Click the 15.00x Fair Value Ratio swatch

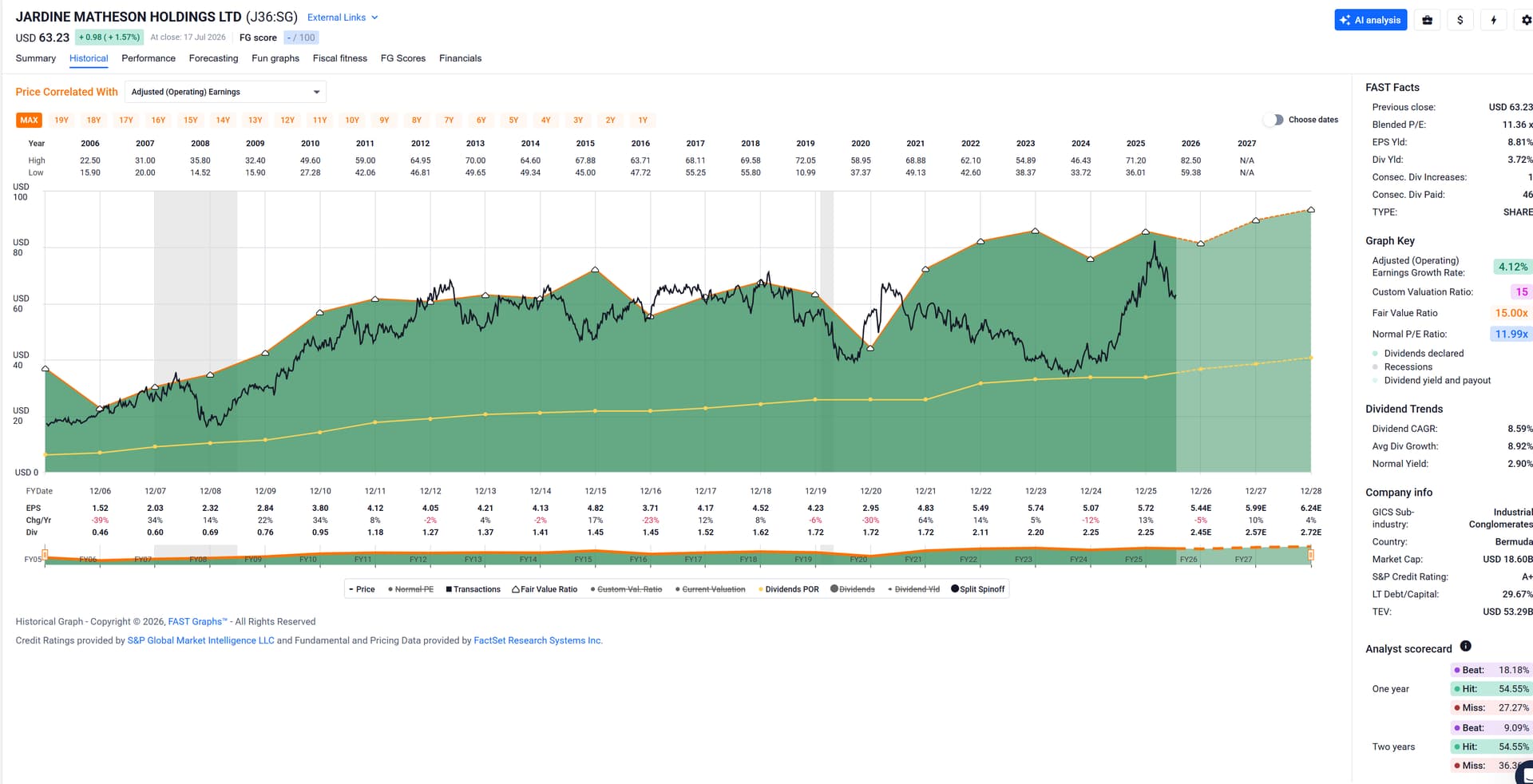click(x=1511, y=313)
